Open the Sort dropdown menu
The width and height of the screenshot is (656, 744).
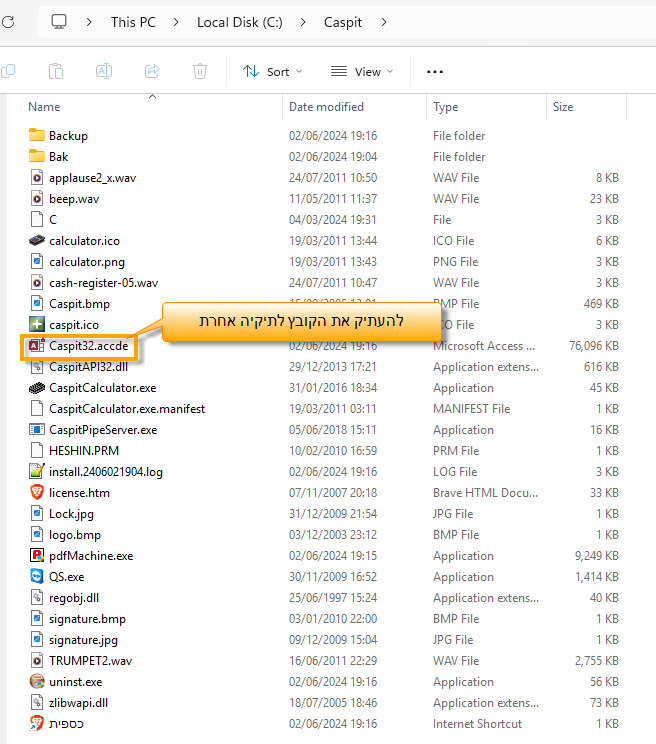pyautogui.click(x=272, y=71)
